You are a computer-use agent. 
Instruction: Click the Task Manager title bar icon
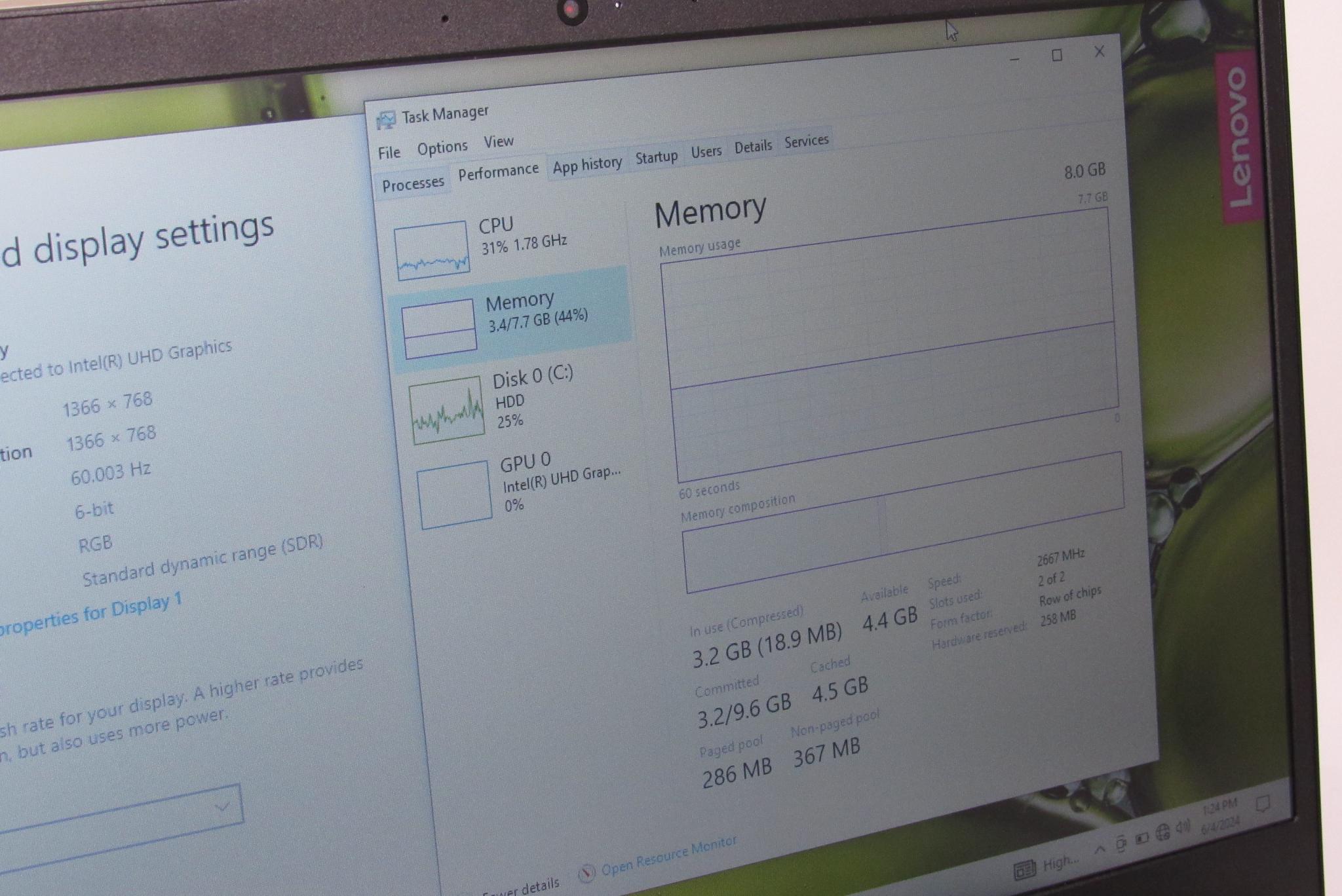[x=386, y=120]
